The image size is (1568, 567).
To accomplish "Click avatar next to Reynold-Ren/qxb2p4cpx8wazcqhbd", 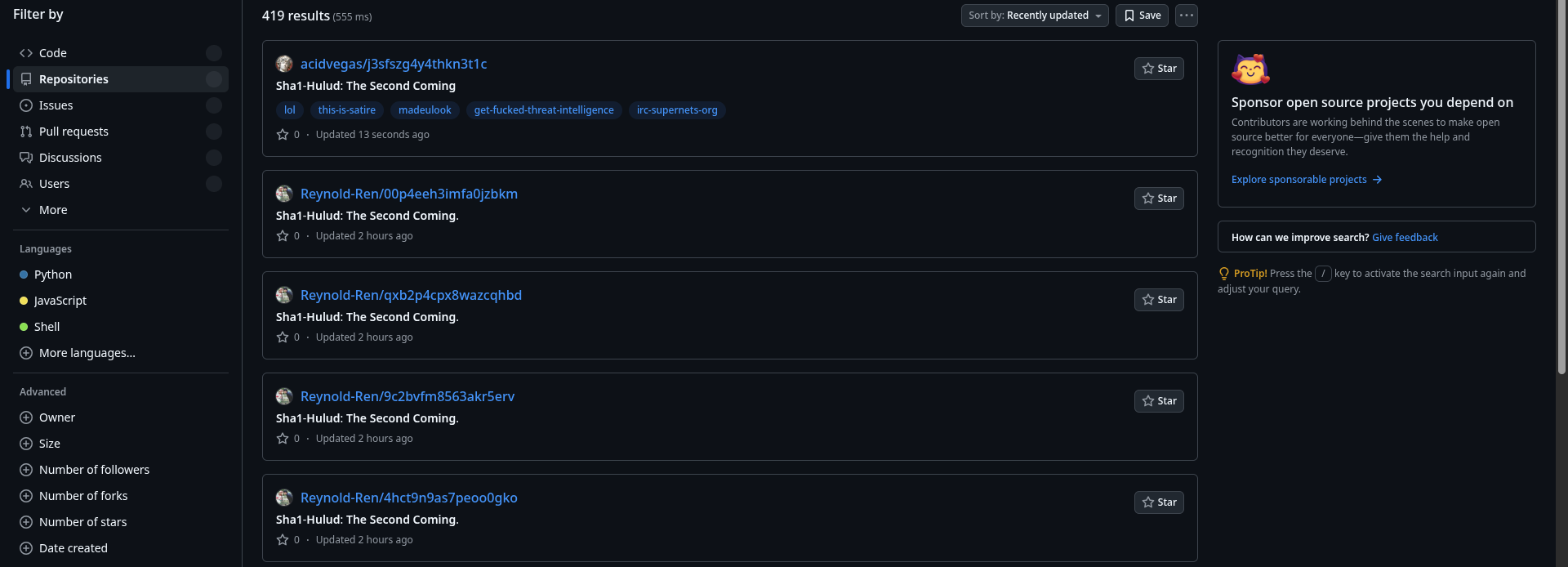I will pos(284,295).
